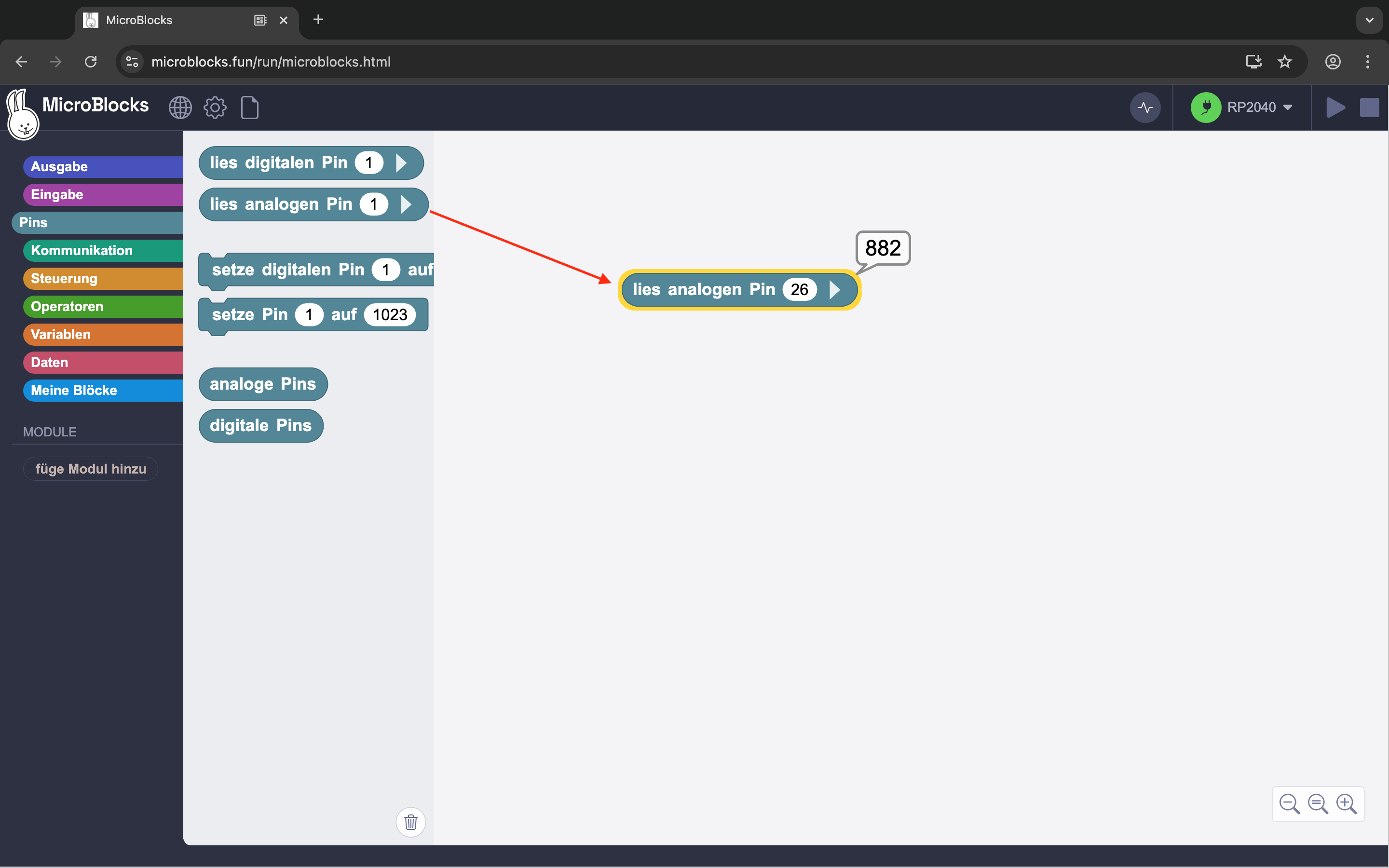
Task: Open the language globe menu
Action: pyautogui.click(x=179, y=108)
